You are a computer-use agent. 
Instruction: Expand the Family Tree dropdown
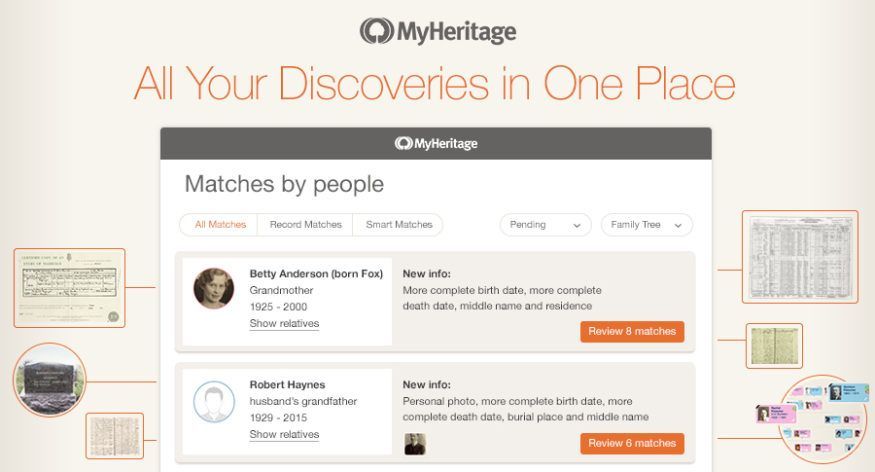click(x=647, y=225)
